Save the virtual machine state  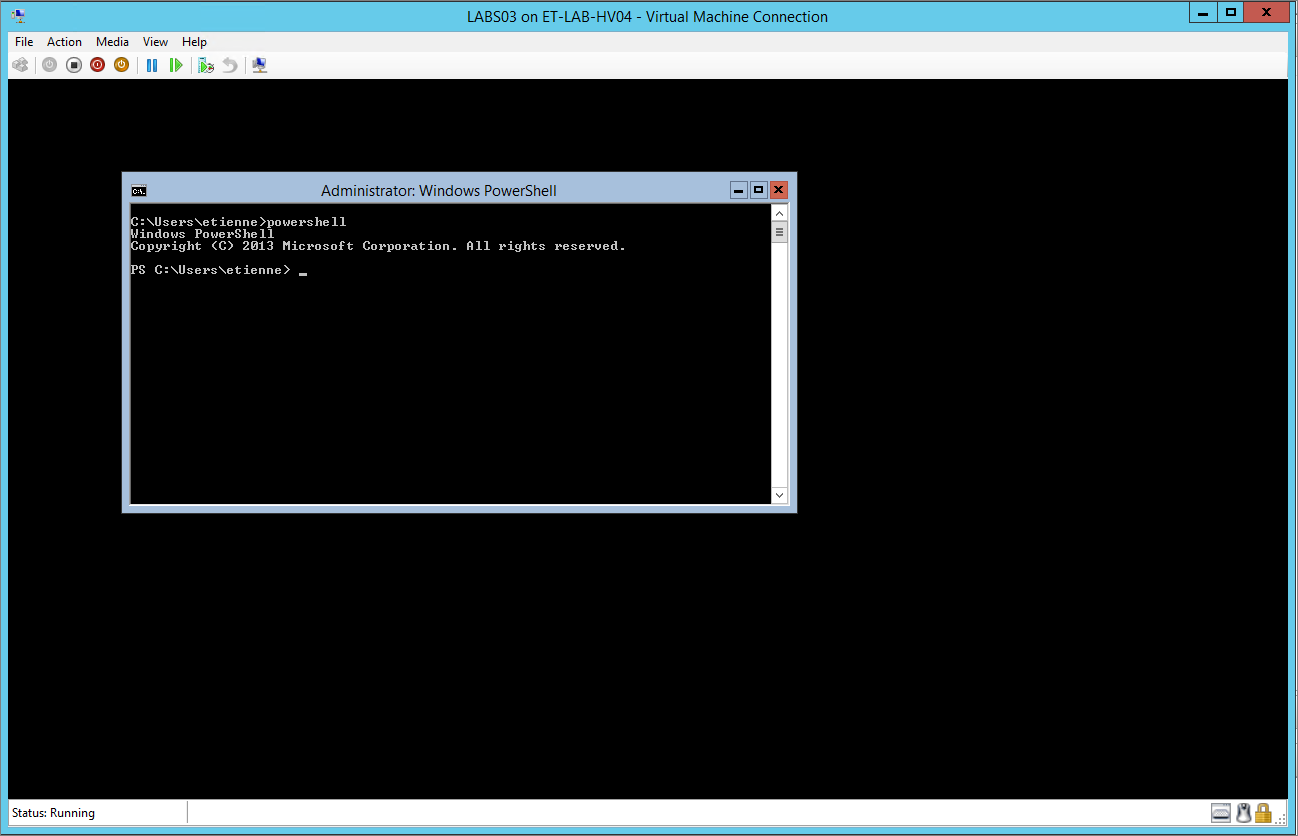(x=121, y=64)
